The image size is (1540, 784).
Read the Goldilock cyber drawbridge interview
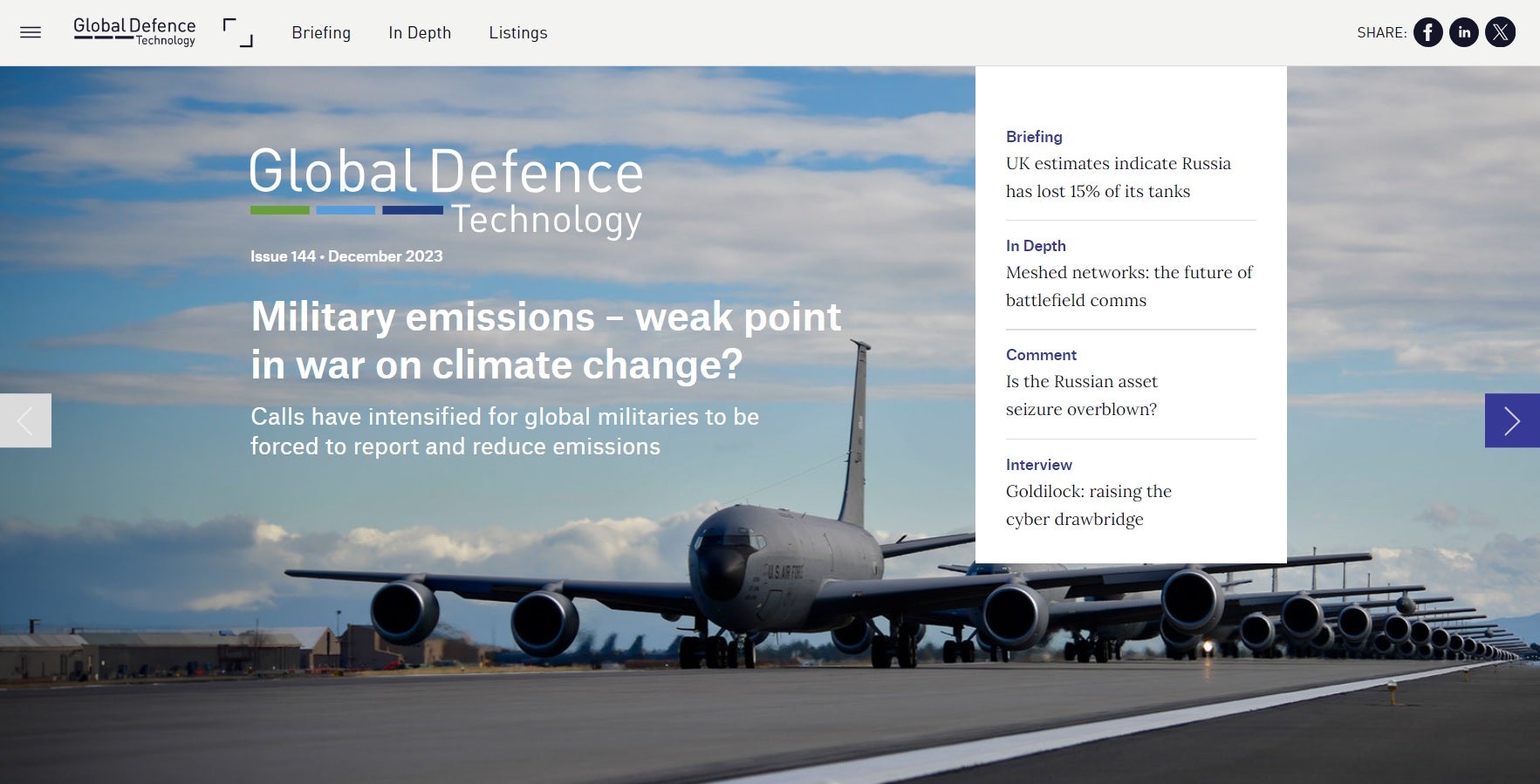pyautogui.click(x=1088, y=505)
